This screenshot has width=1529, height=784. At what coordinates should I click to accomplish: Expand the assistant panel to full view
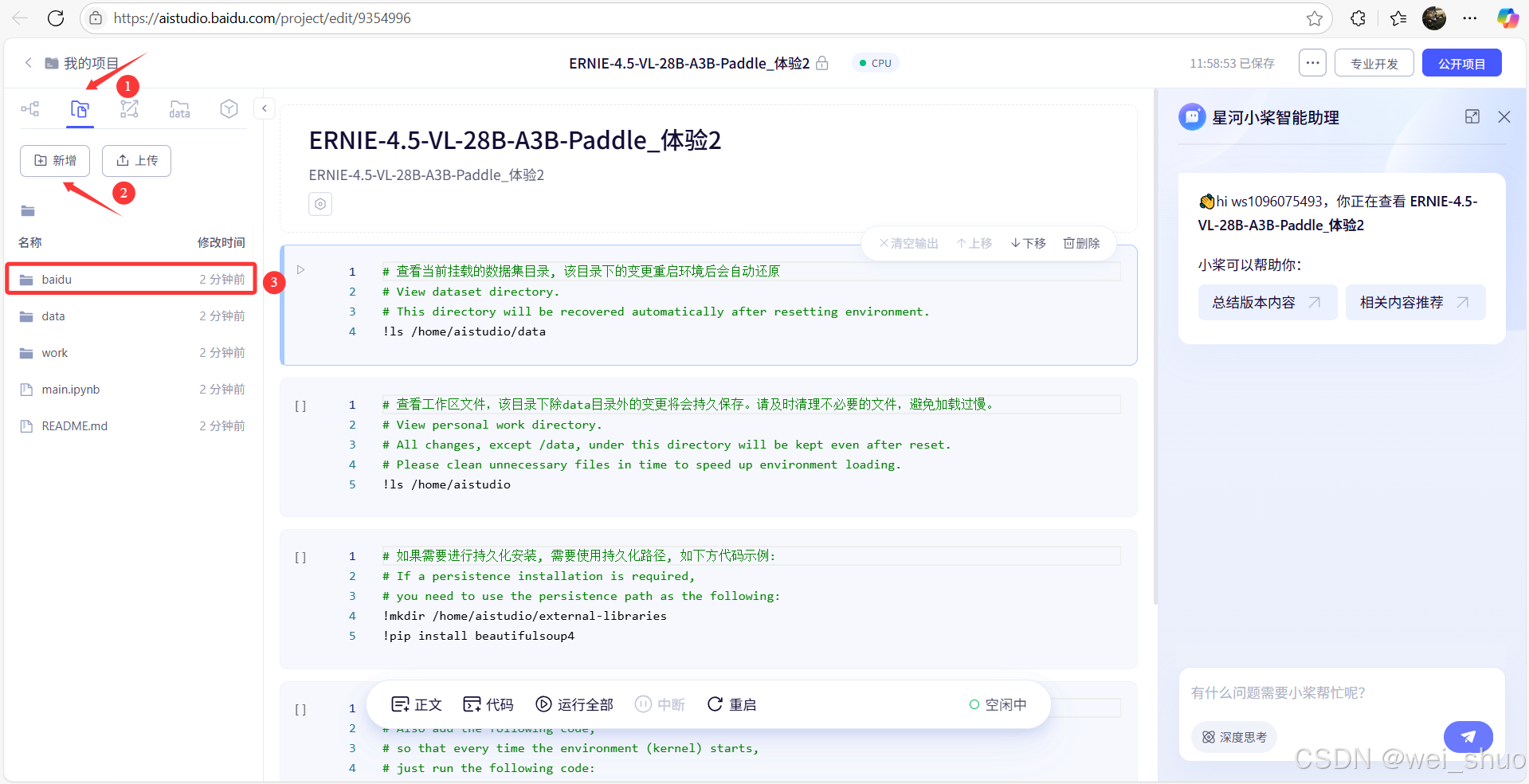[x=1472, y=117]
